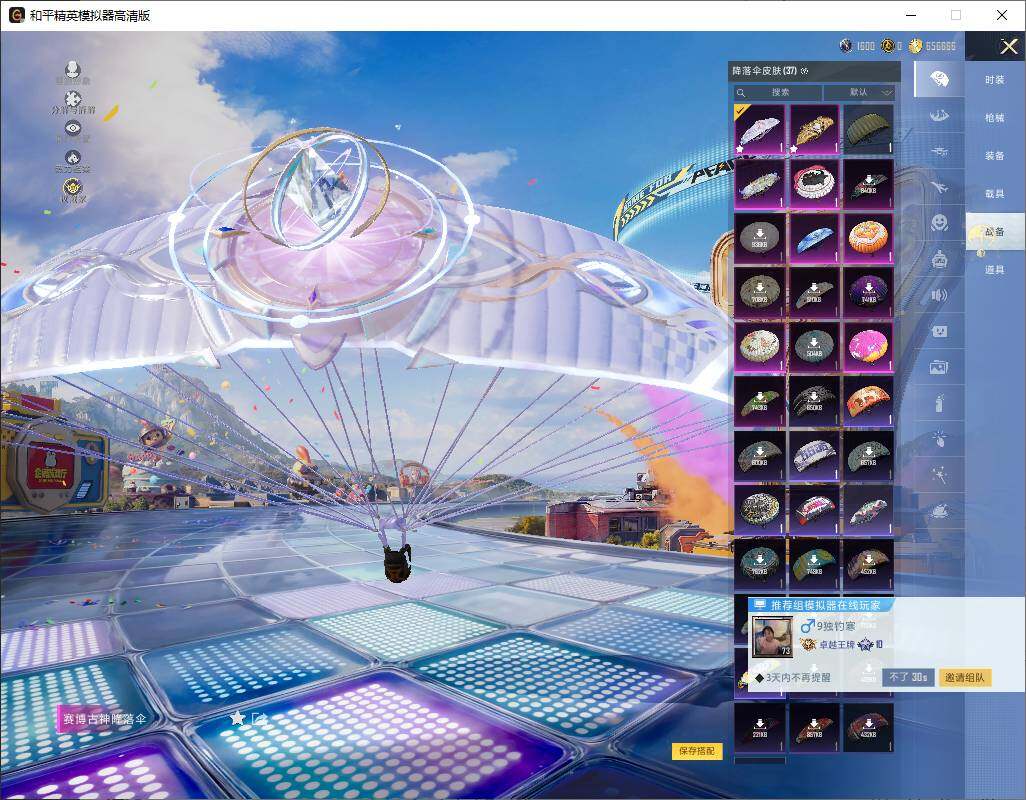The width and height of the screenshot is (1026, 800).
Task: Open the glider wing category icon
Action: pos(939,116)
